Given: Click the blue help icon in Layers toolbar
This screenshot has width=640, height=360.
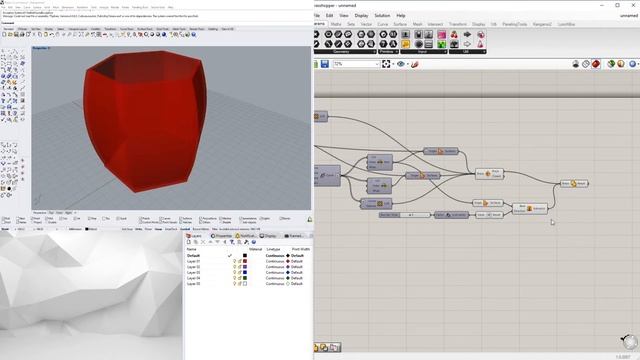Looking at the screenshot, I should [253, 242].
